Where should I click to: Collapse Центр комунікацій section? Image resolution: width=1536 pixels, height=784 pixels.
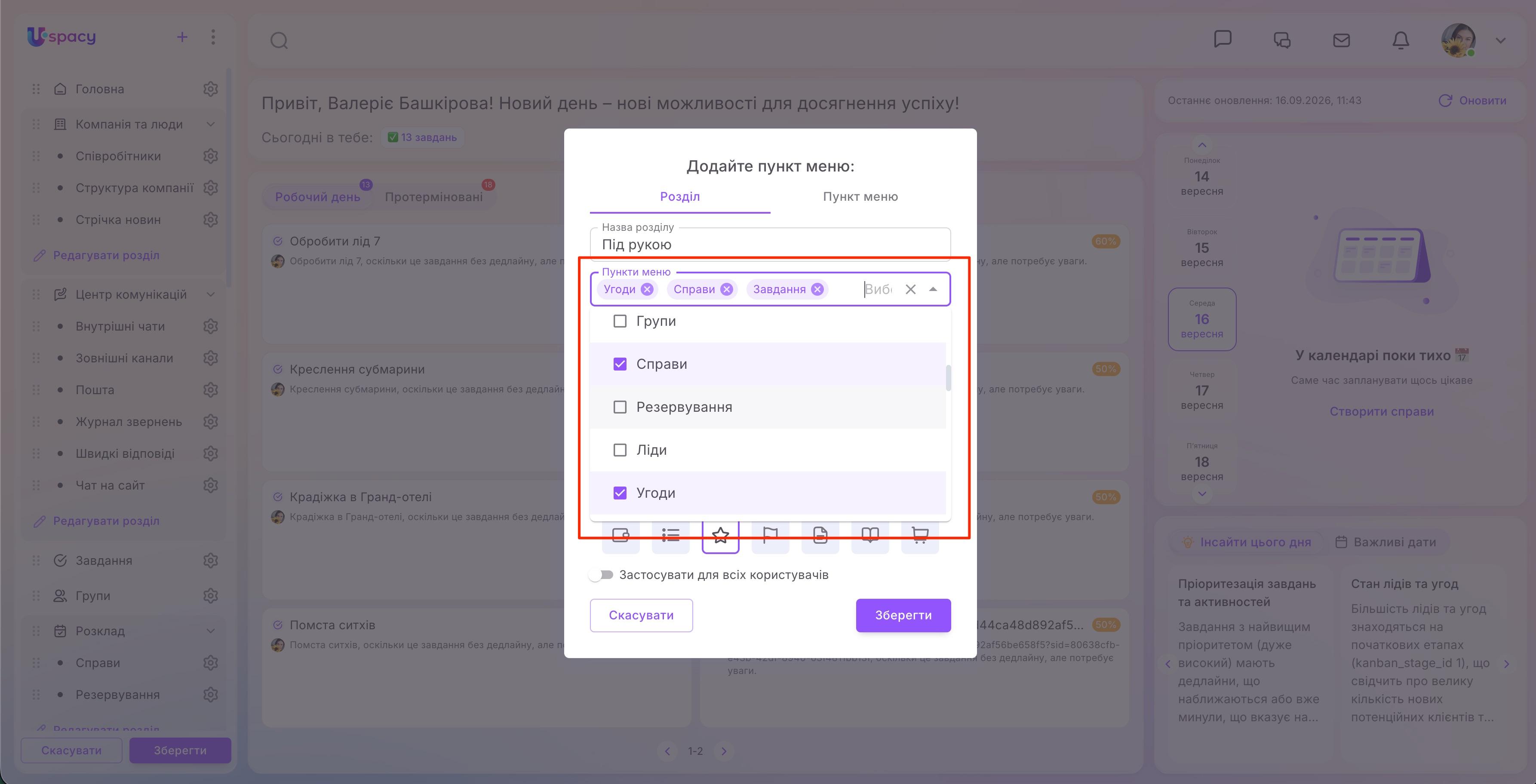point(210,294)
